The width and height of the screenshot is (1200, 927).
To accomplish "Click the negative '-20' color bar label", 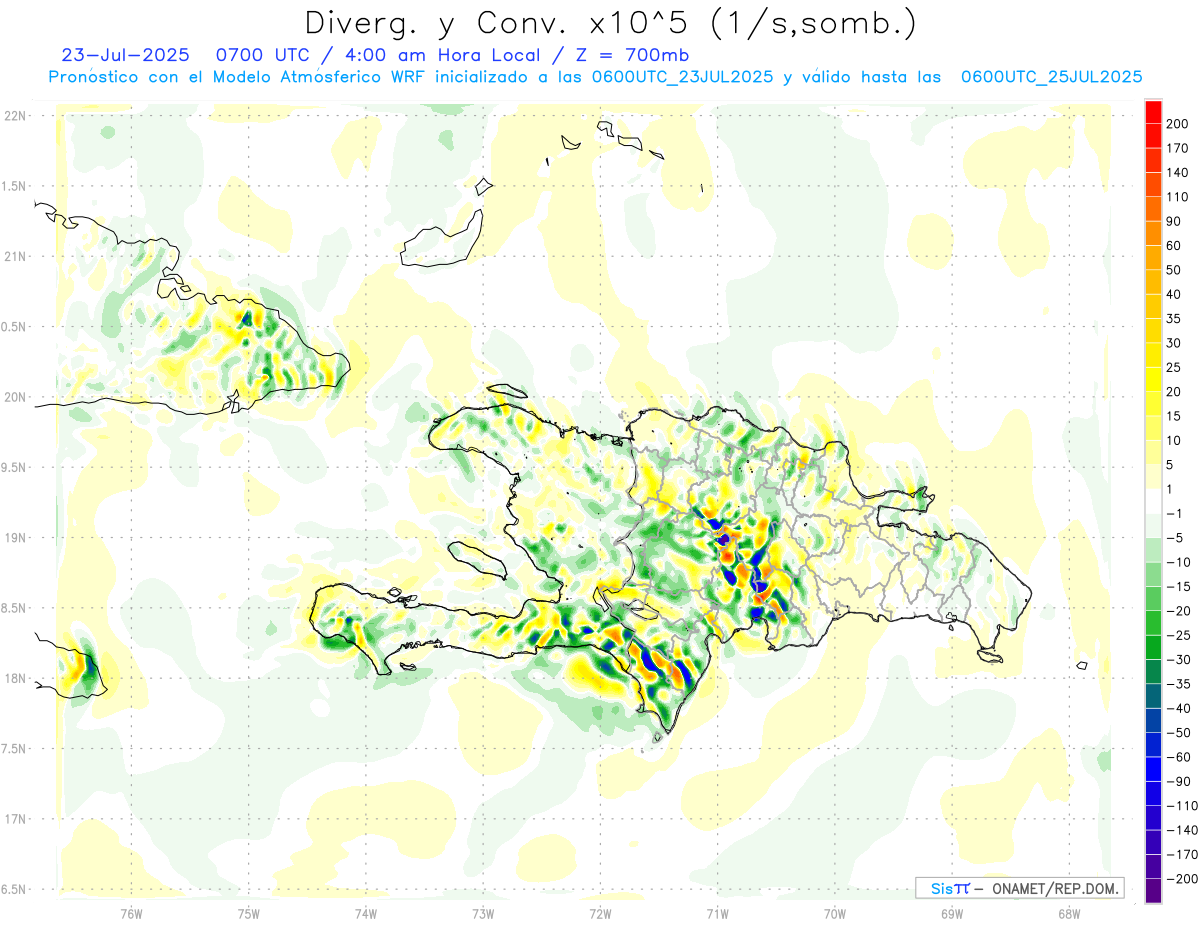I will coord(1177,611).
